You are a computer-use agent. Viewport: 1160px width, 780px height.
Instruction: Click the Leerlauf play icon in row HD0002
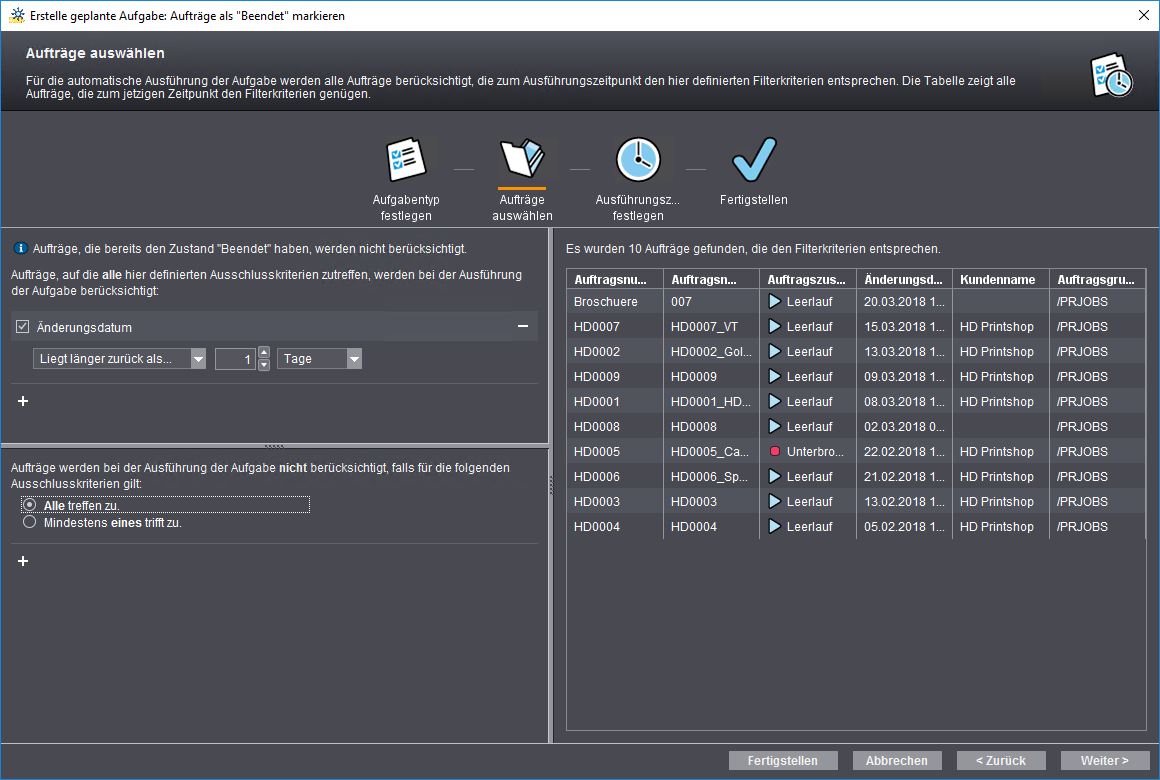pyautogui.click(x=775, y=352)
